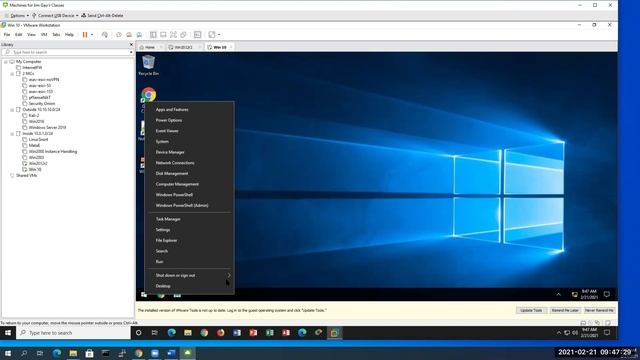Switch to the Home tab
Screen dimensions: 640x360
[x=150, y=47]
